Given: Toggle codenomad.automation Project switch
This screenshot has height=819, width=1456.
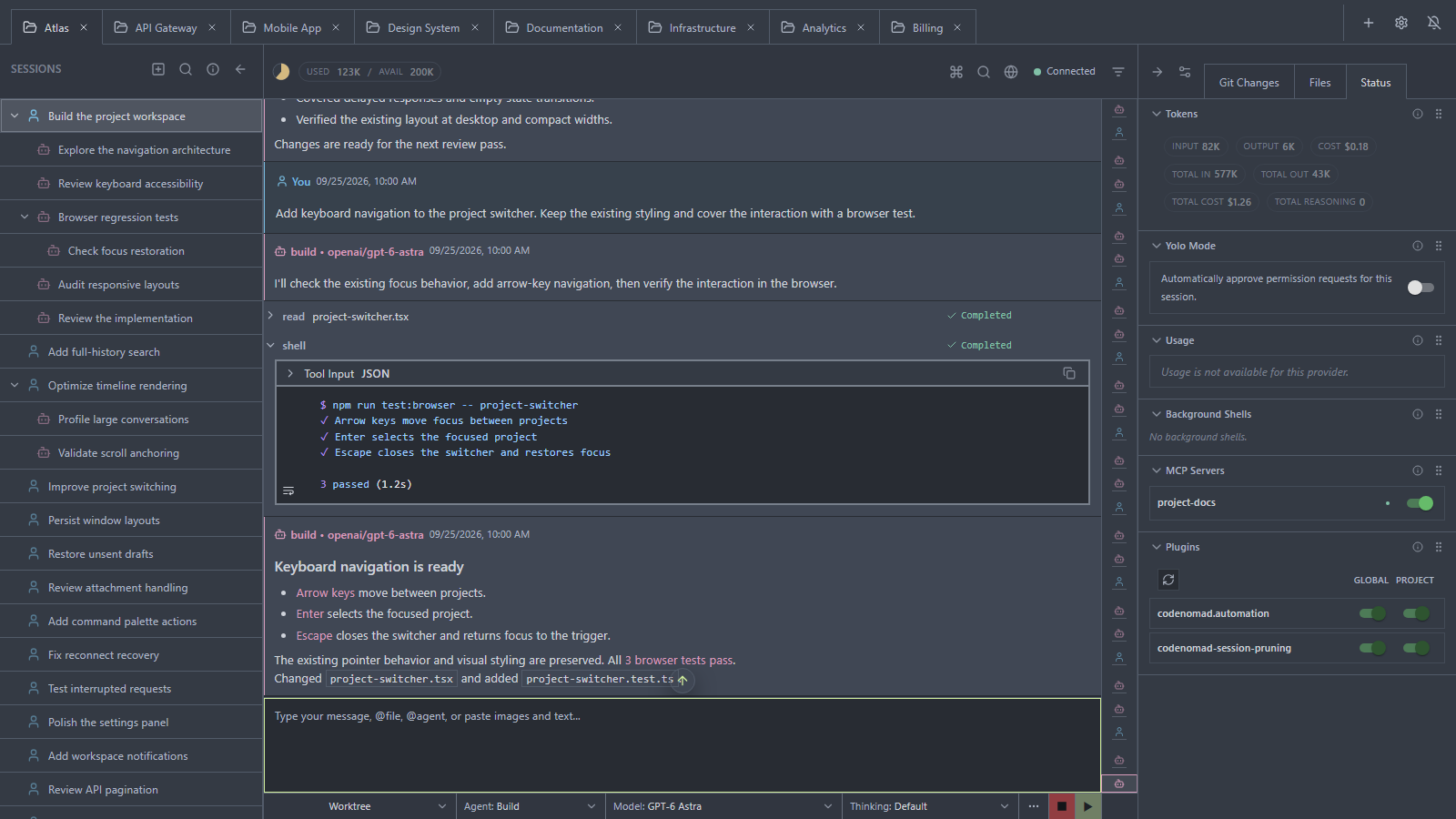Looking at the screenshot, I should (x=1416, y=613).
